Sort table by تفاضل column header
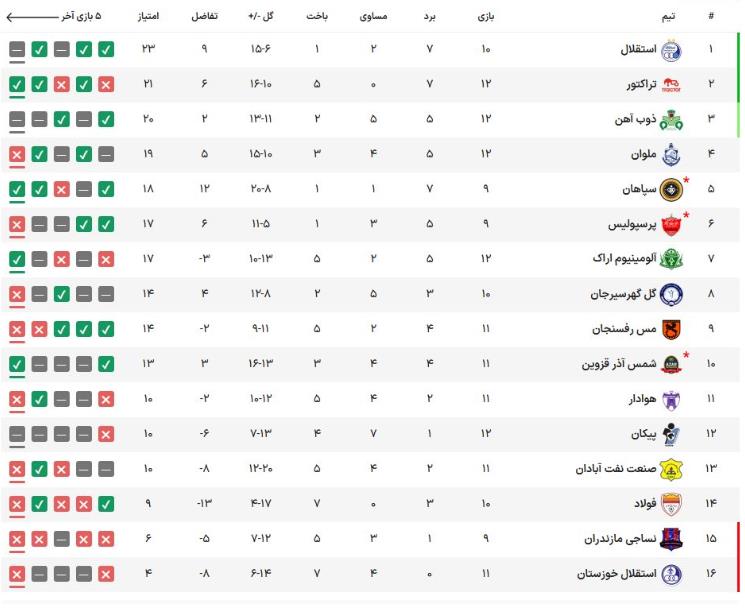745x616 pixels. pos(204,16)
